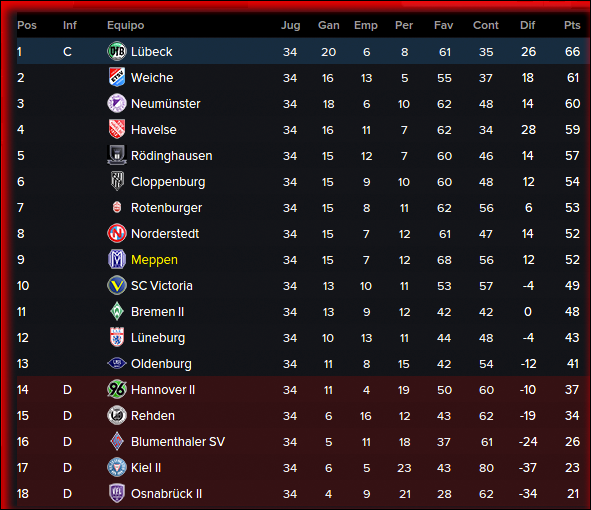Click the Equipo column header

(126, 25)
